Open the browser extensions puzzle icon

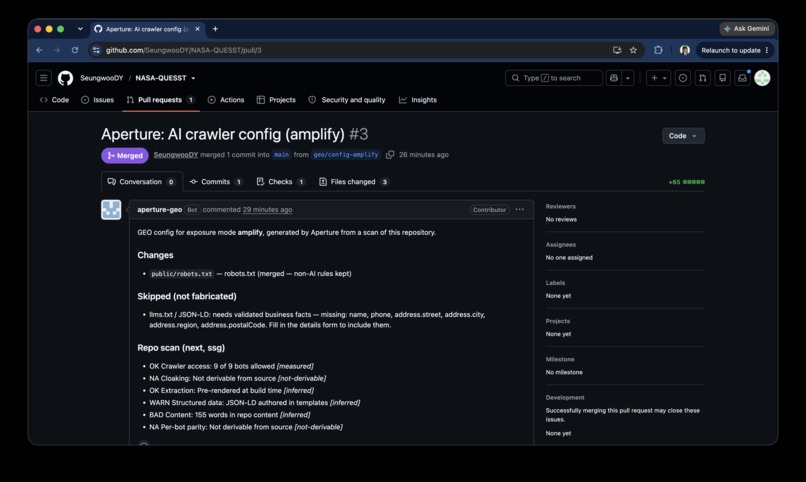click(x=658, y=50)
